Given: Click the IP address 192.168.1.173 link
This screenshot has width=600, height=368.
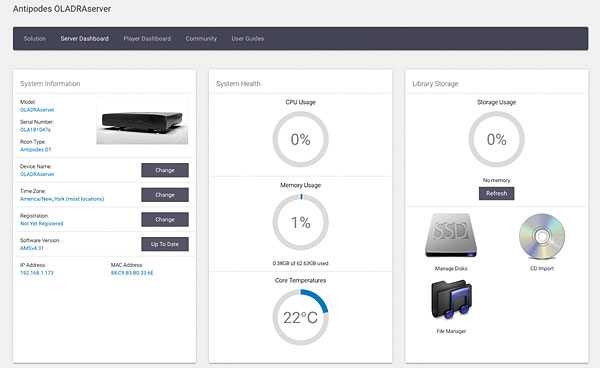Looking at the screenshot, I should pos(37,273).
